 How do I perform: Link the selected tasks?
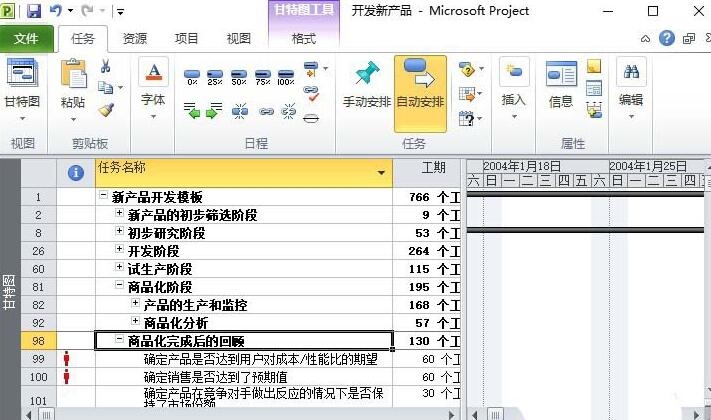pos(266,111)
